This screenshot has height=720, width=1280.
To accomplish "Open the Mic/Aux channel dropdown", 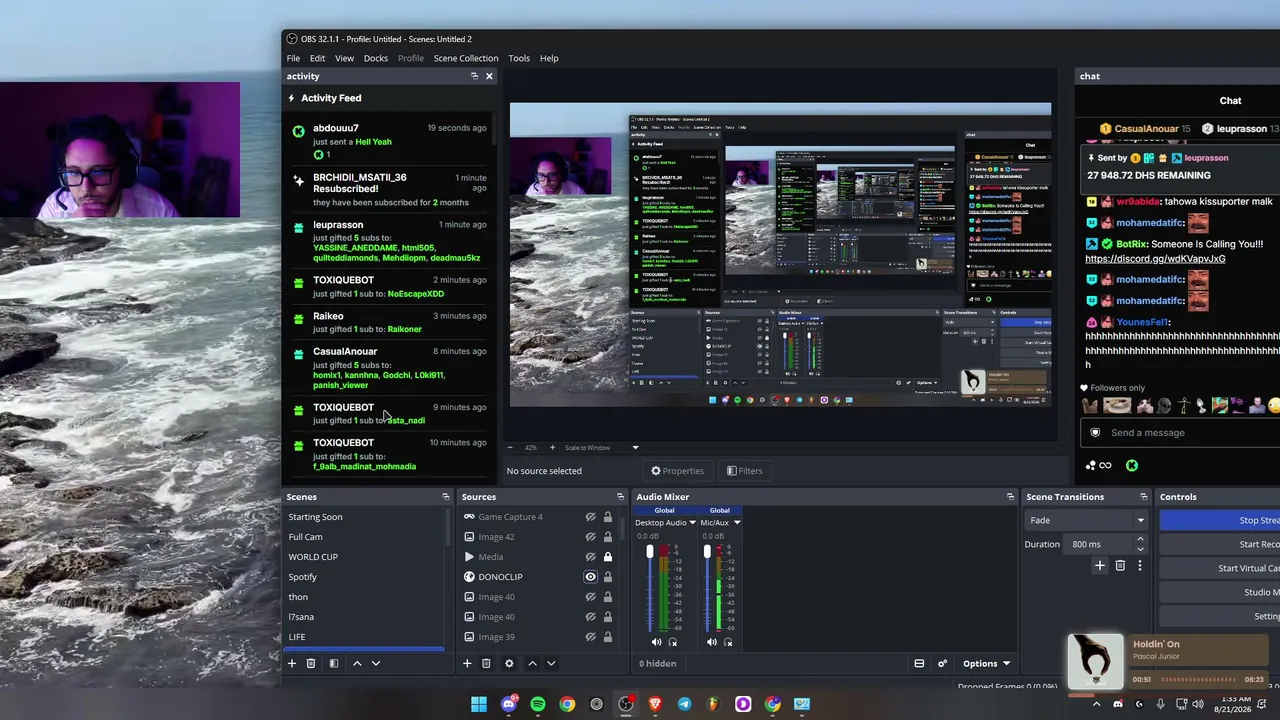I will click(737, 523).
